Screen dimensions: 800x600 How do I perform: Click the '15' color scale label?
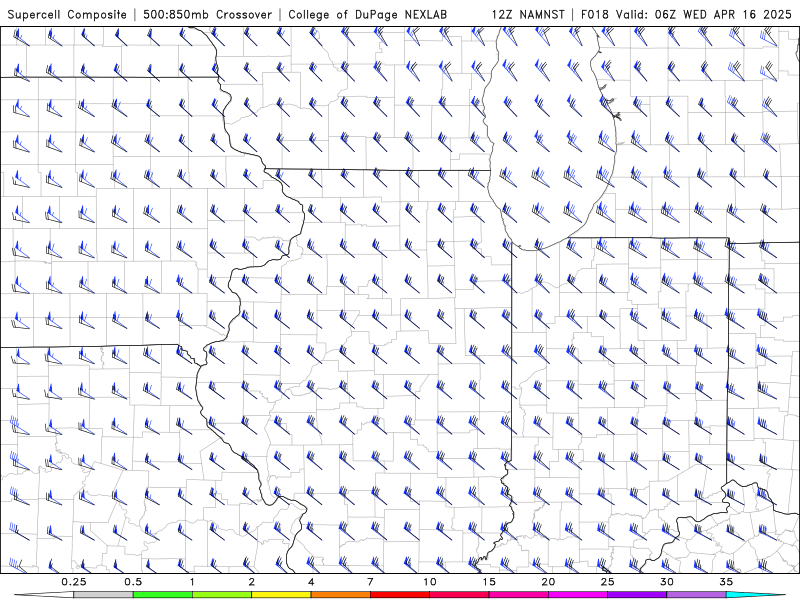(x=489, y=582)
